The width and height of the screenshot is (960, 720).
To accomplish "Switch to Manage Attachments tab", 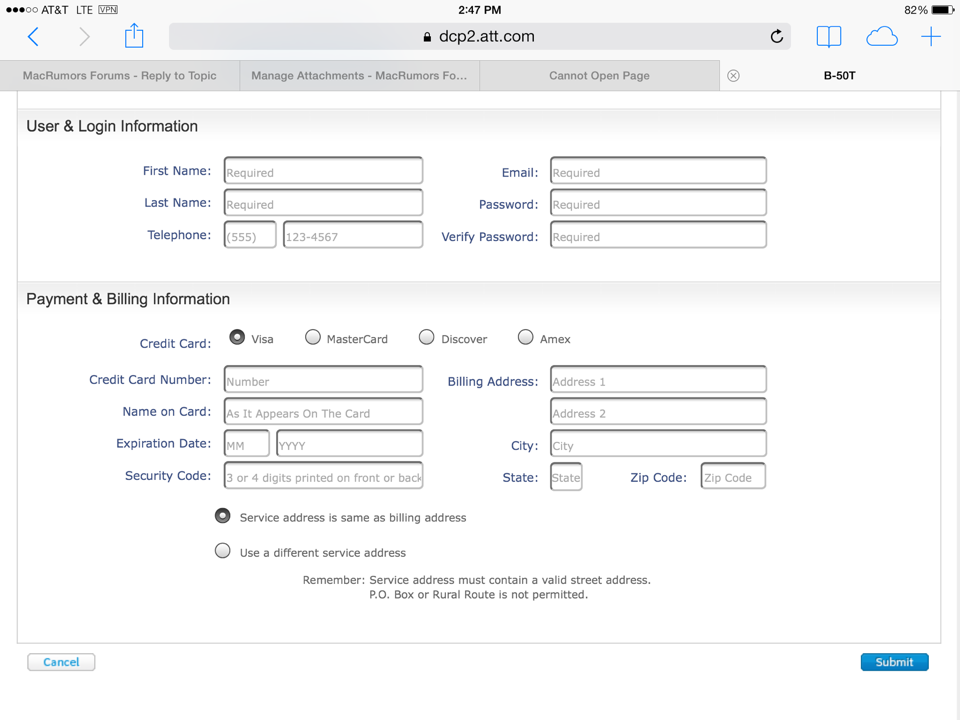I will click(359, 75).
